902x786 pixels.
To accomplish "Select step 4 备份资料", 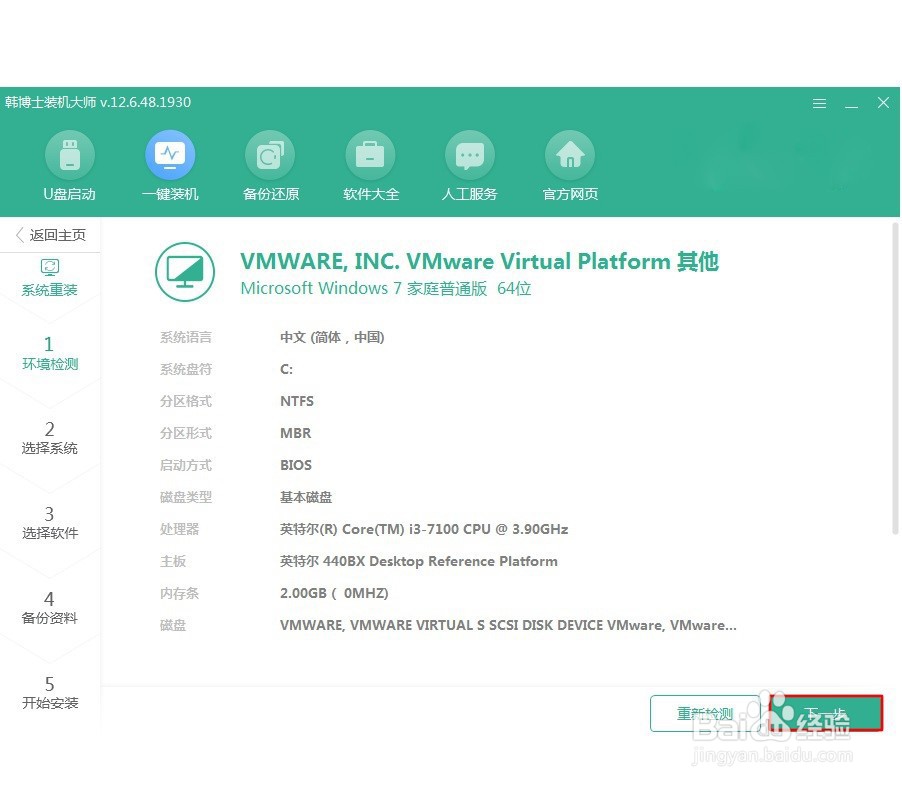I will 49,608.
